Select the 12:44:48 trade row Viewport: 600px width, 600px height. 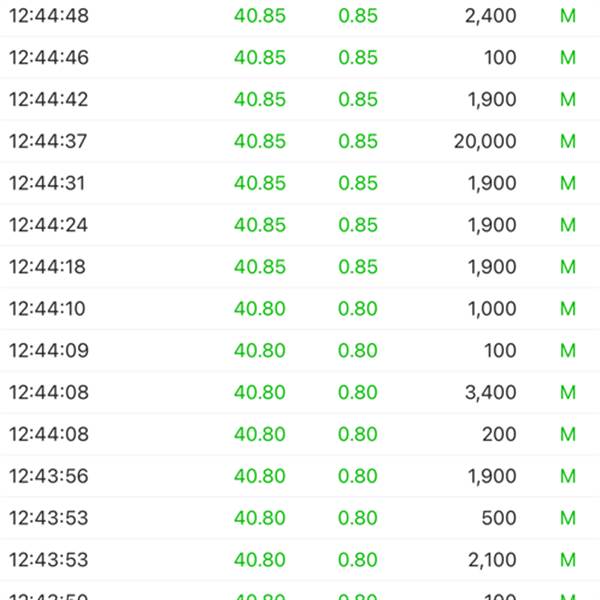[x=300, y=16]
